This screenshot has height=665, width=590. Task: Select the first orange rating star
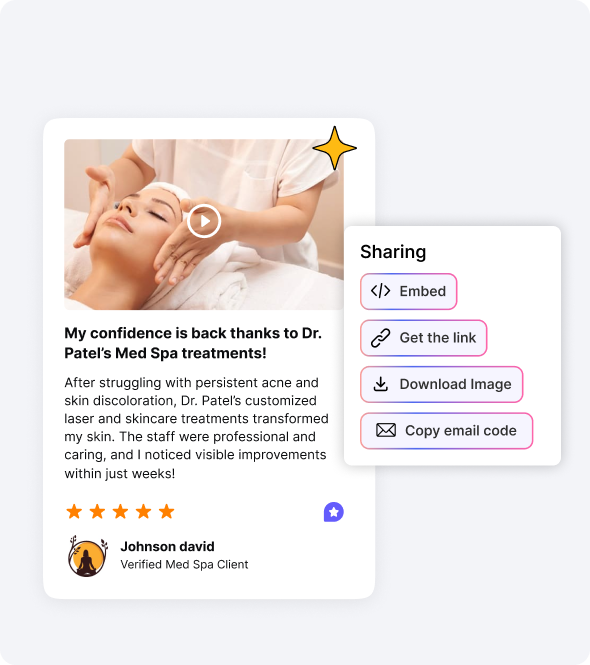pos(74,511)
